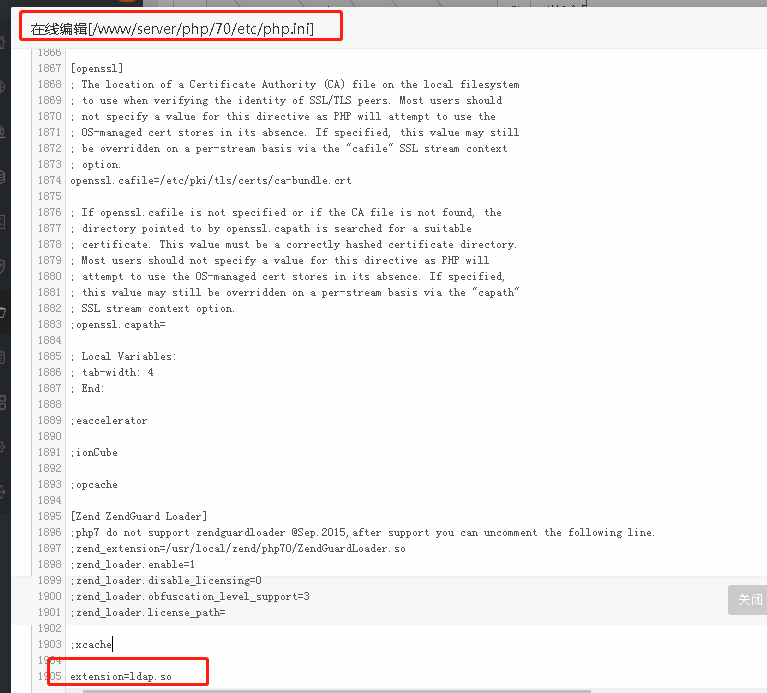The height and width of the screenshot is (693, 767).
Task: Place cursor on the [openssl] section header
Action: click(x=97, y=68)
